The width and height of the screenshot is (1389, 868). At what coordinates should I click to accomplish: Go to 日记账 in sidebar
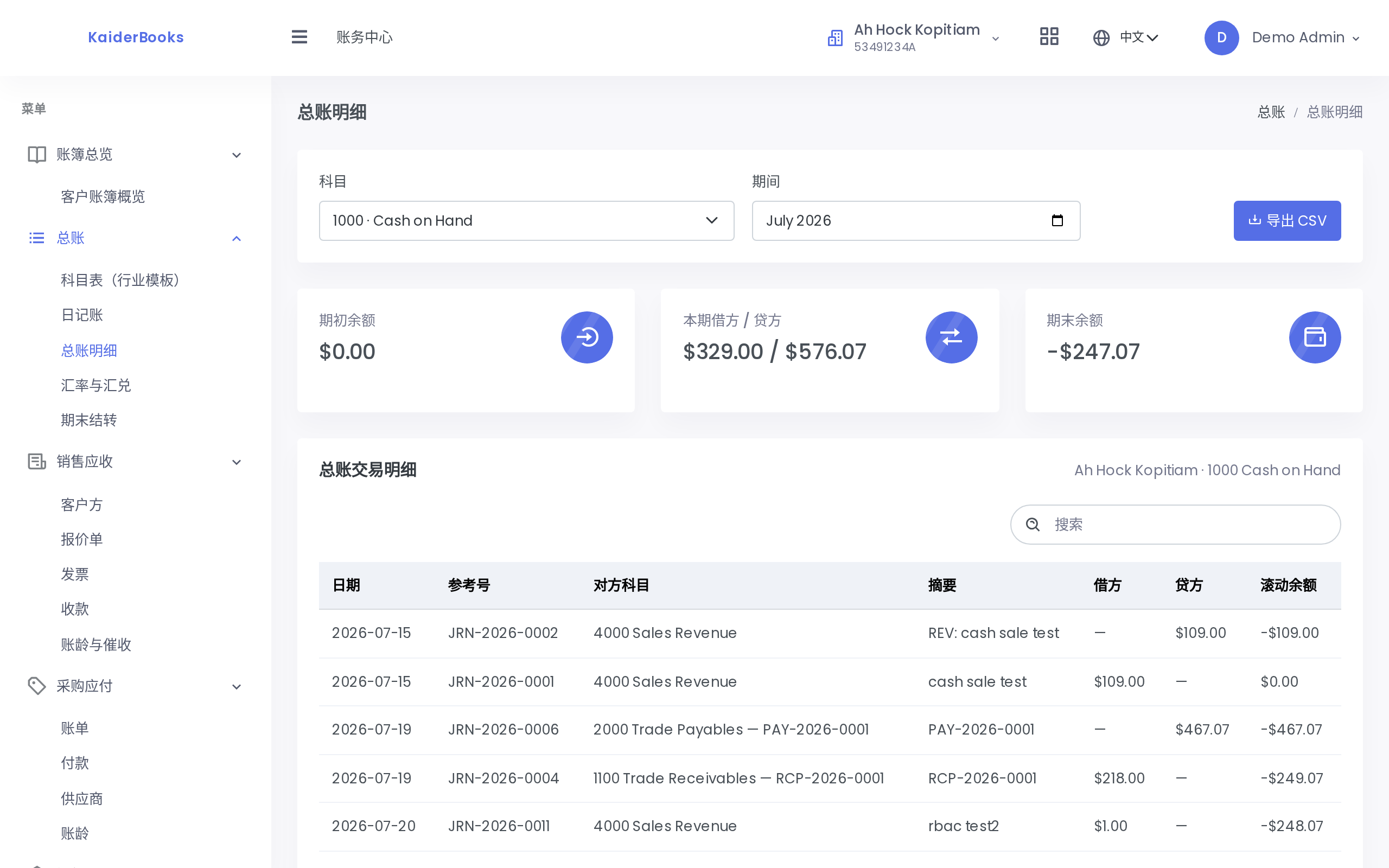(x=82, y=315)
